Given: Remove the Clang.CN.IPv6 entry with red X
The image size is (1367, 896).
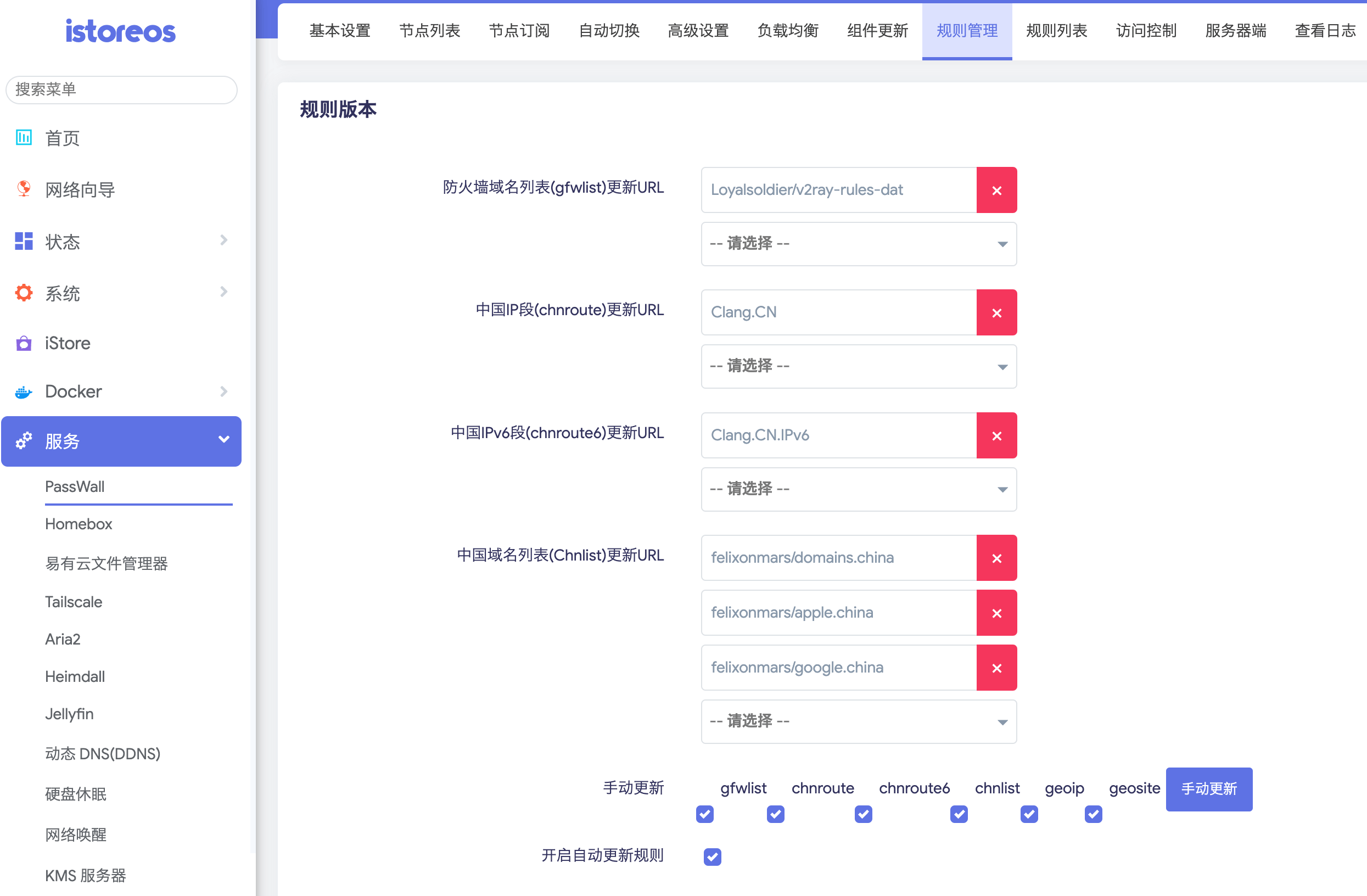Looking at the screenshot, I should tap(996, 435).
